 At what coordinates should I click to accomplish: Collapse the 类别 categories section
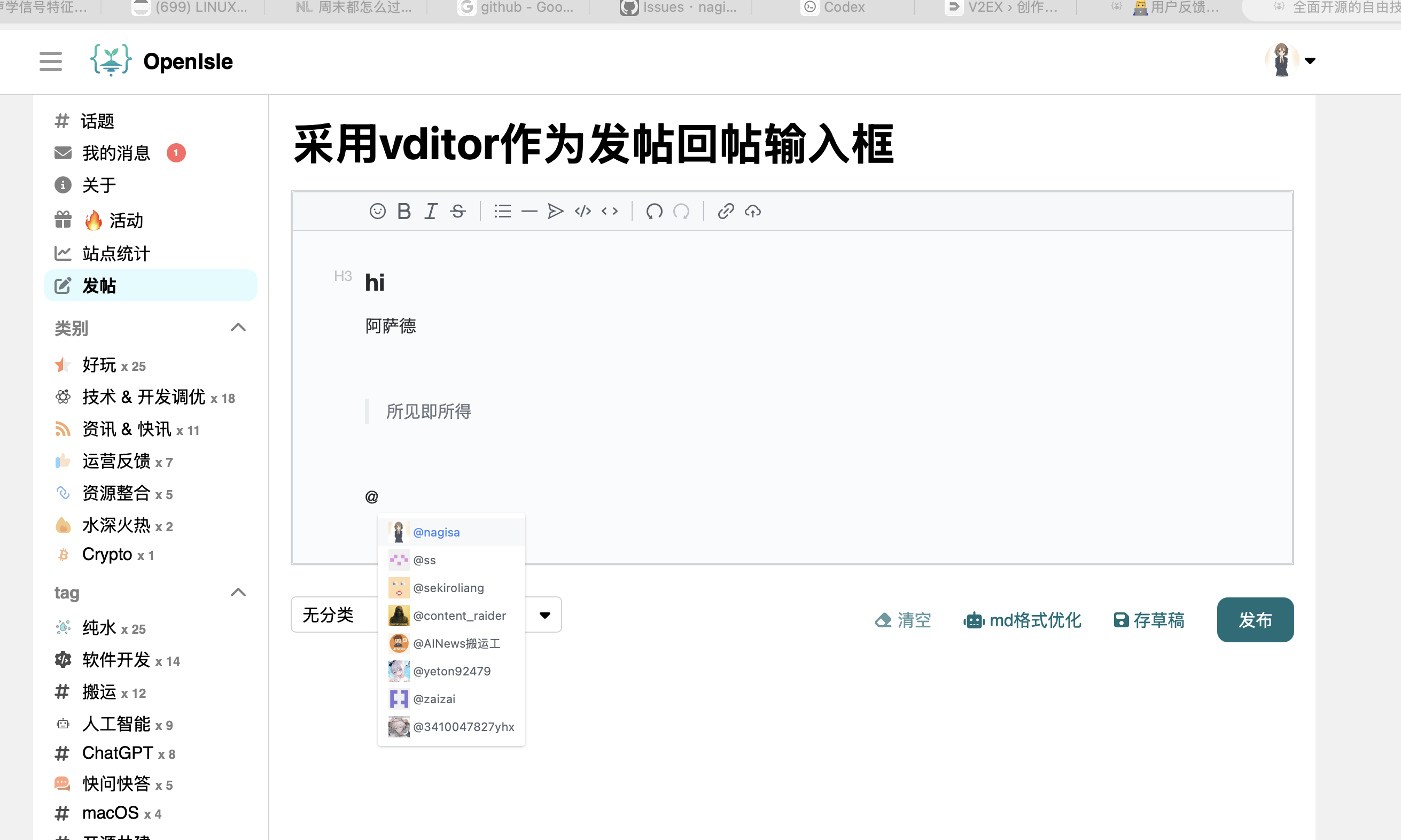coord(238,328)
